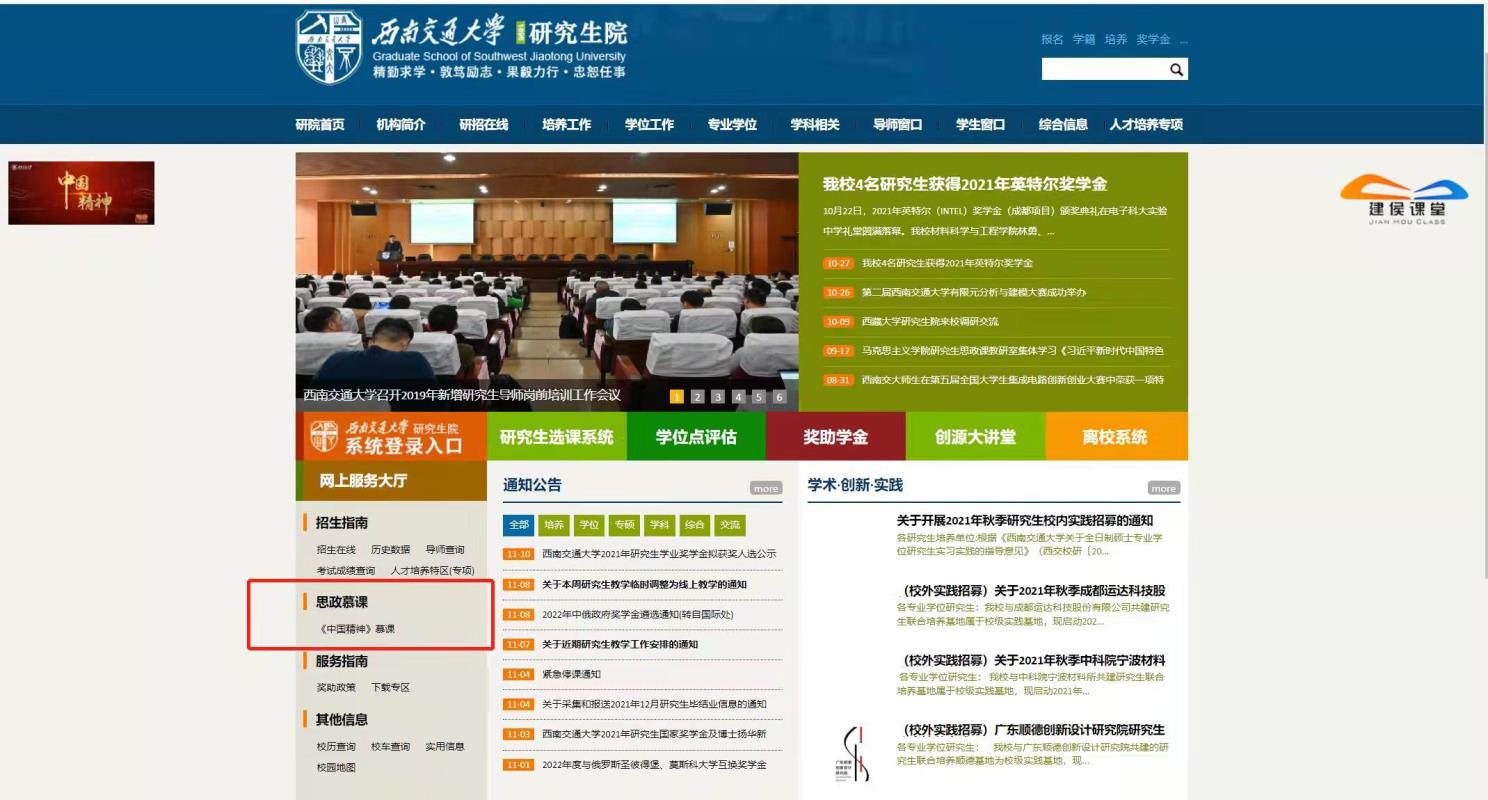Click the Southwest Jiaotong University emblem logo

[x=329, y=47]
